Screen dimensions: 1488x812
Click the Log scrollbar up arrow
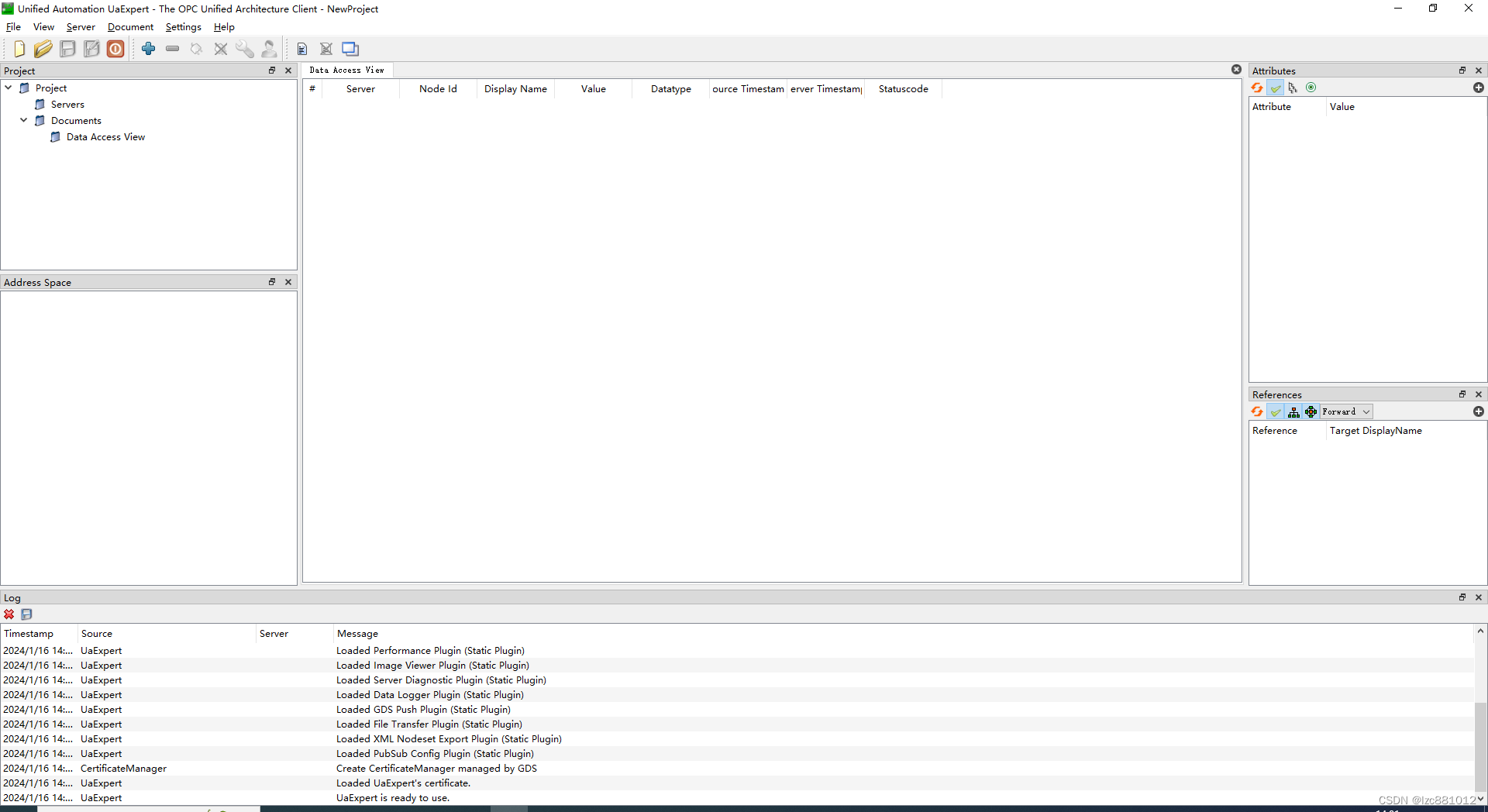(x=1480, y=631)
